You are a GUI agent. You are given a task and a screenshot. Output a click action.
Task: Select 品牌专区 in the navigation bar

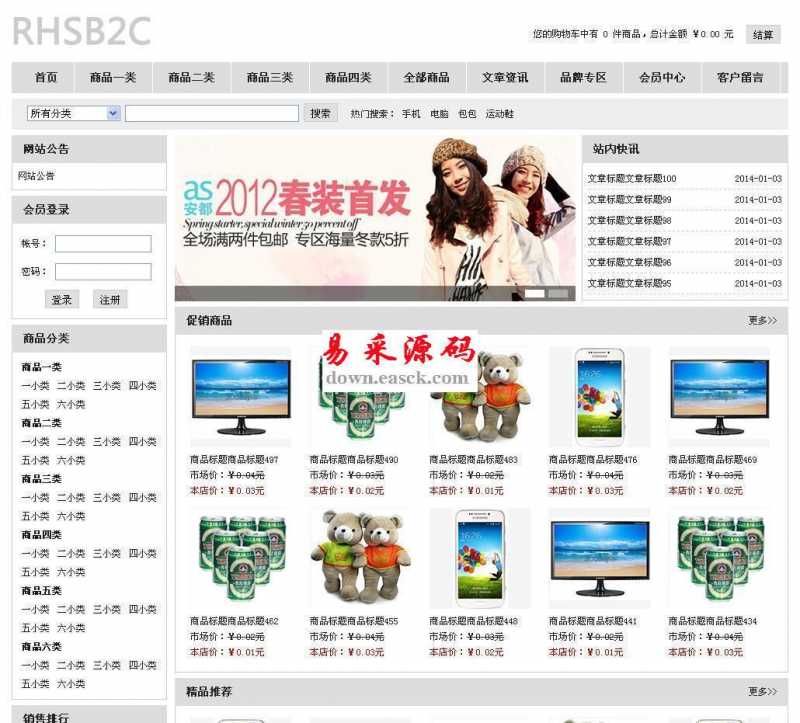tap(583, 78)
